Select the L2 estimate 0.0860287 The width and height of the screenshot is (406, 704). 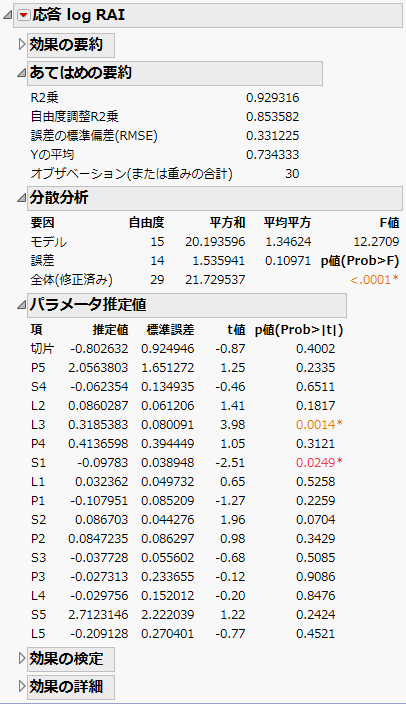click(98, 406)
